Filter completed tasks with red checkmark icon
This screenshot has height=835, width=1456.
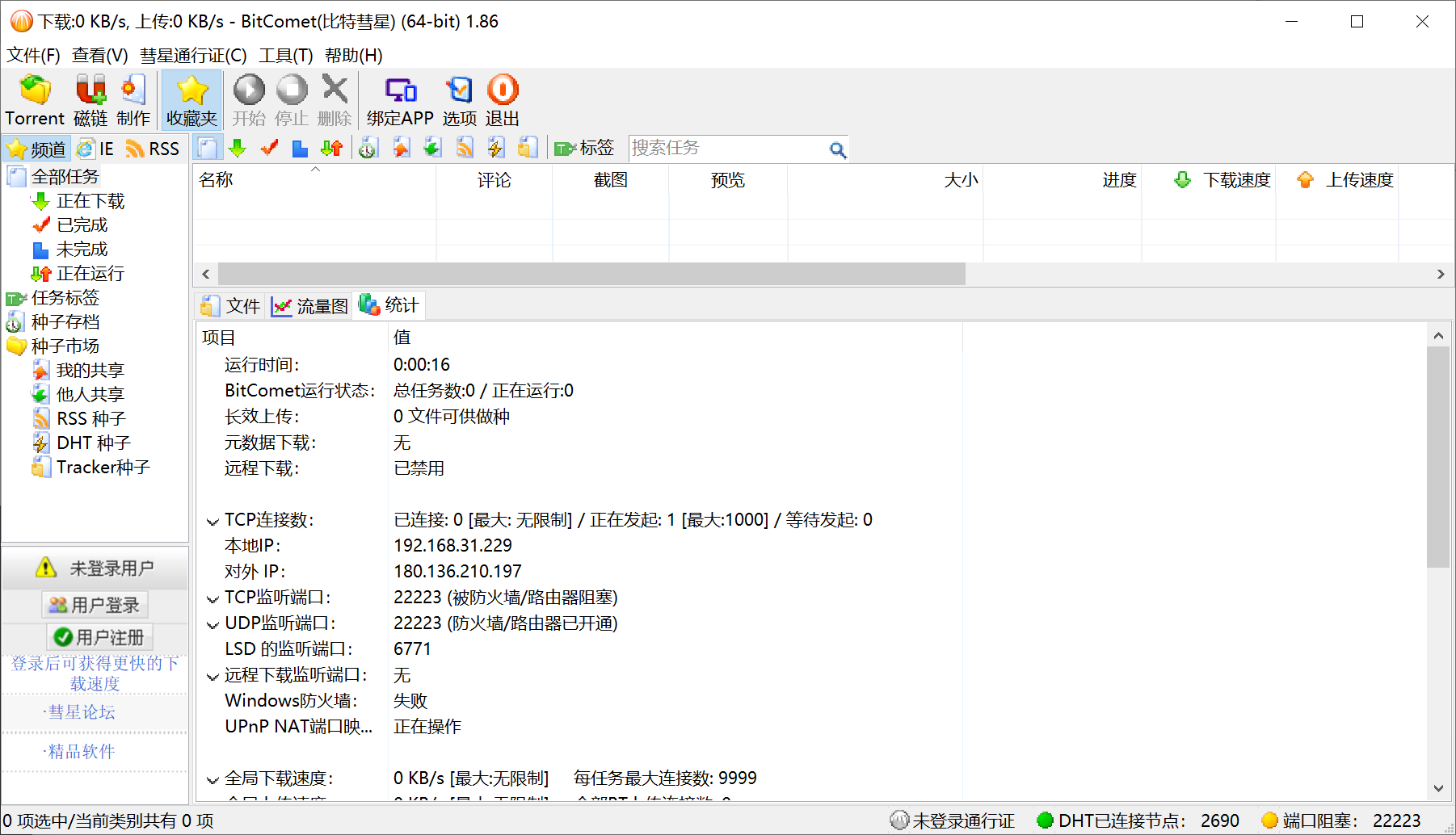pyautogui.click(x=269, y=148)
